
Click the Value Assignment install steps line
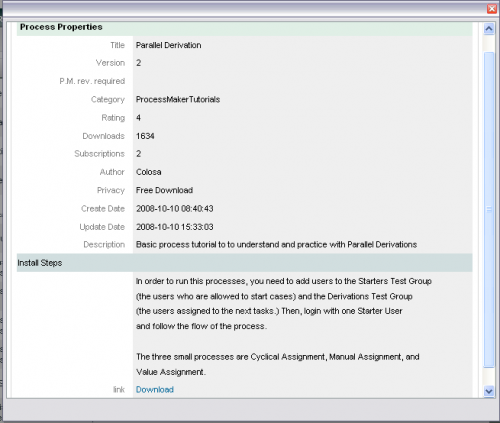[x=171, y=372]
